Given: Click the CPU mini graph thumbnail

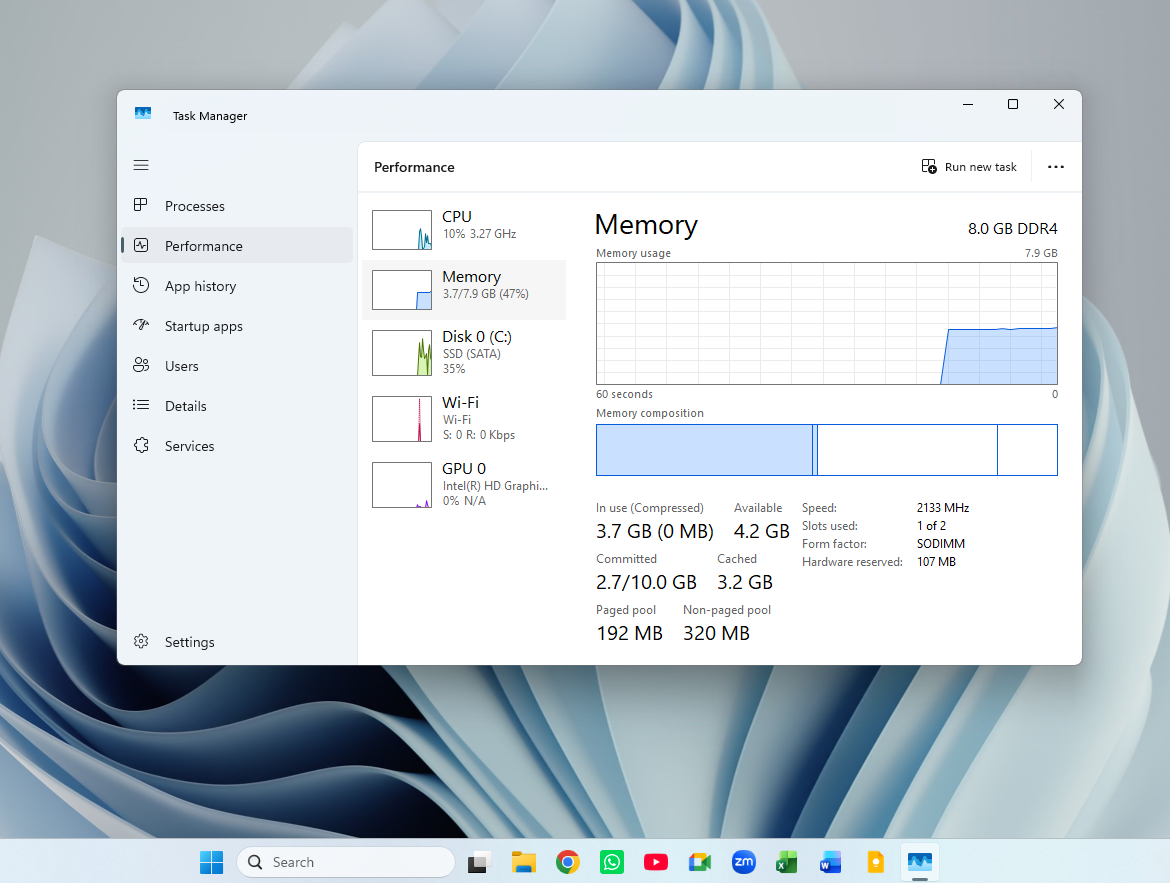Looking at the screenshot, I should pos(401,230).
